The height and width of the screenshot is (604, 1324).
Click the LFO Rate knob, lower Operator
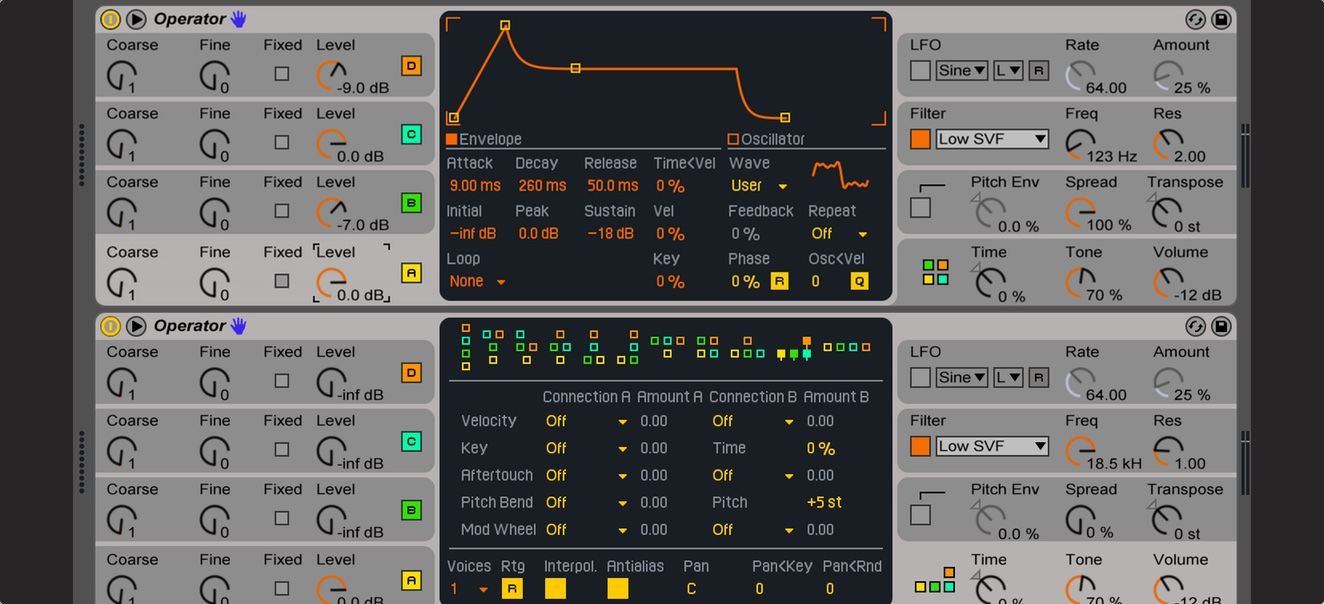pos(1080,382)
